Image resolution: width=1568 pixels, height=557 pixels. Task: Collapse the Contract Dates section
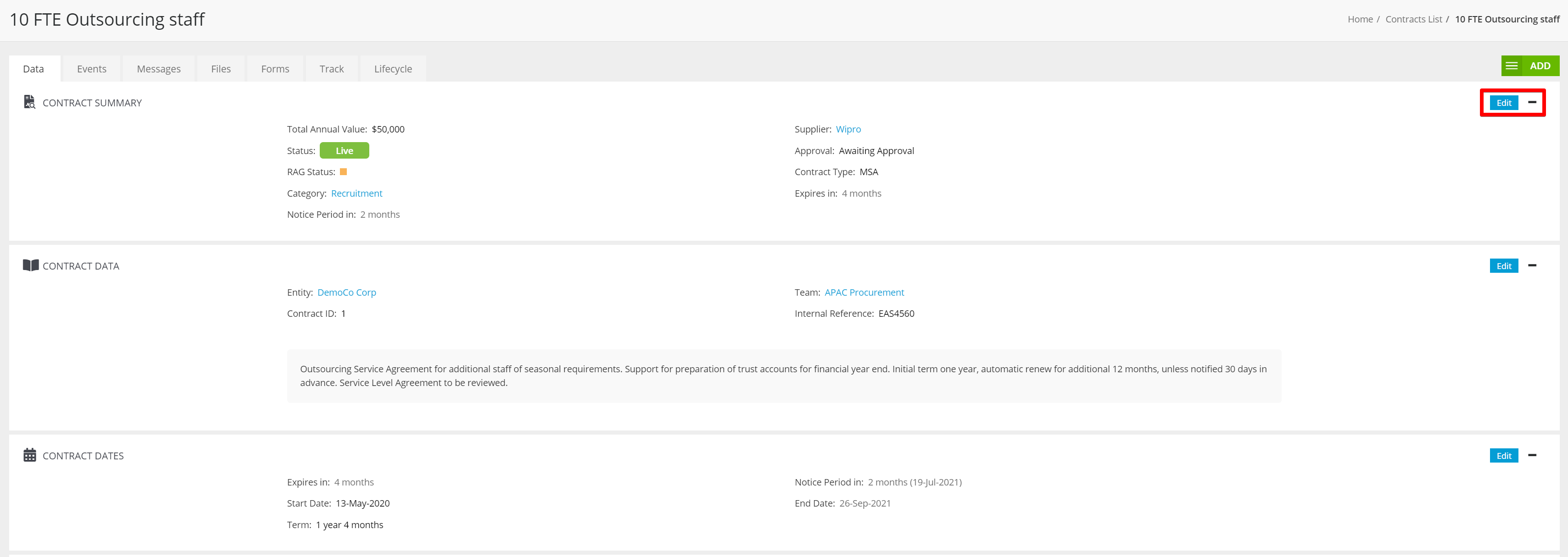tap(1532, 455)
